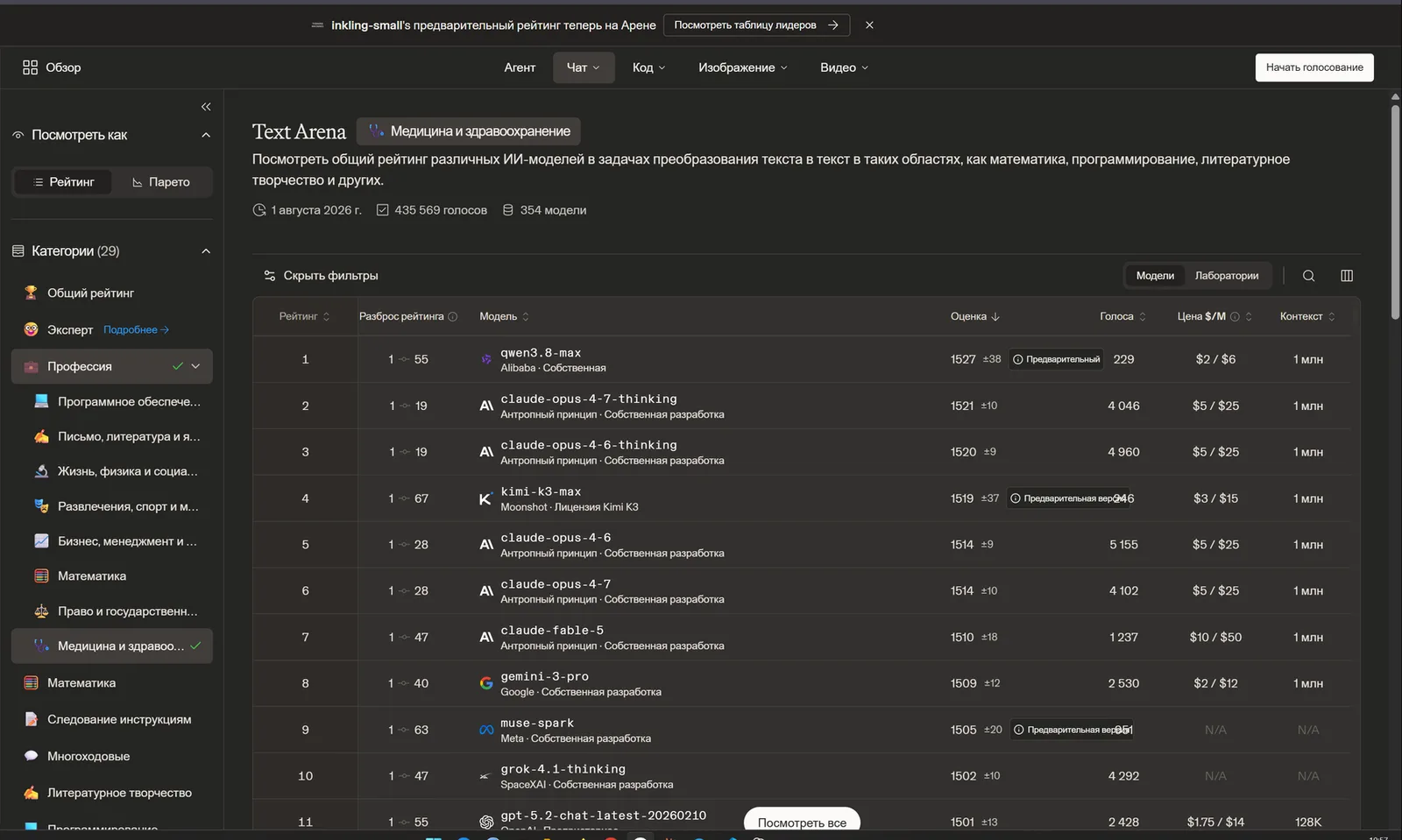Screen dimensions: 1402x840
Task: Click the Медицина и здравоохранение header tag
Action: pyautogui.click(x=468, y=131)
